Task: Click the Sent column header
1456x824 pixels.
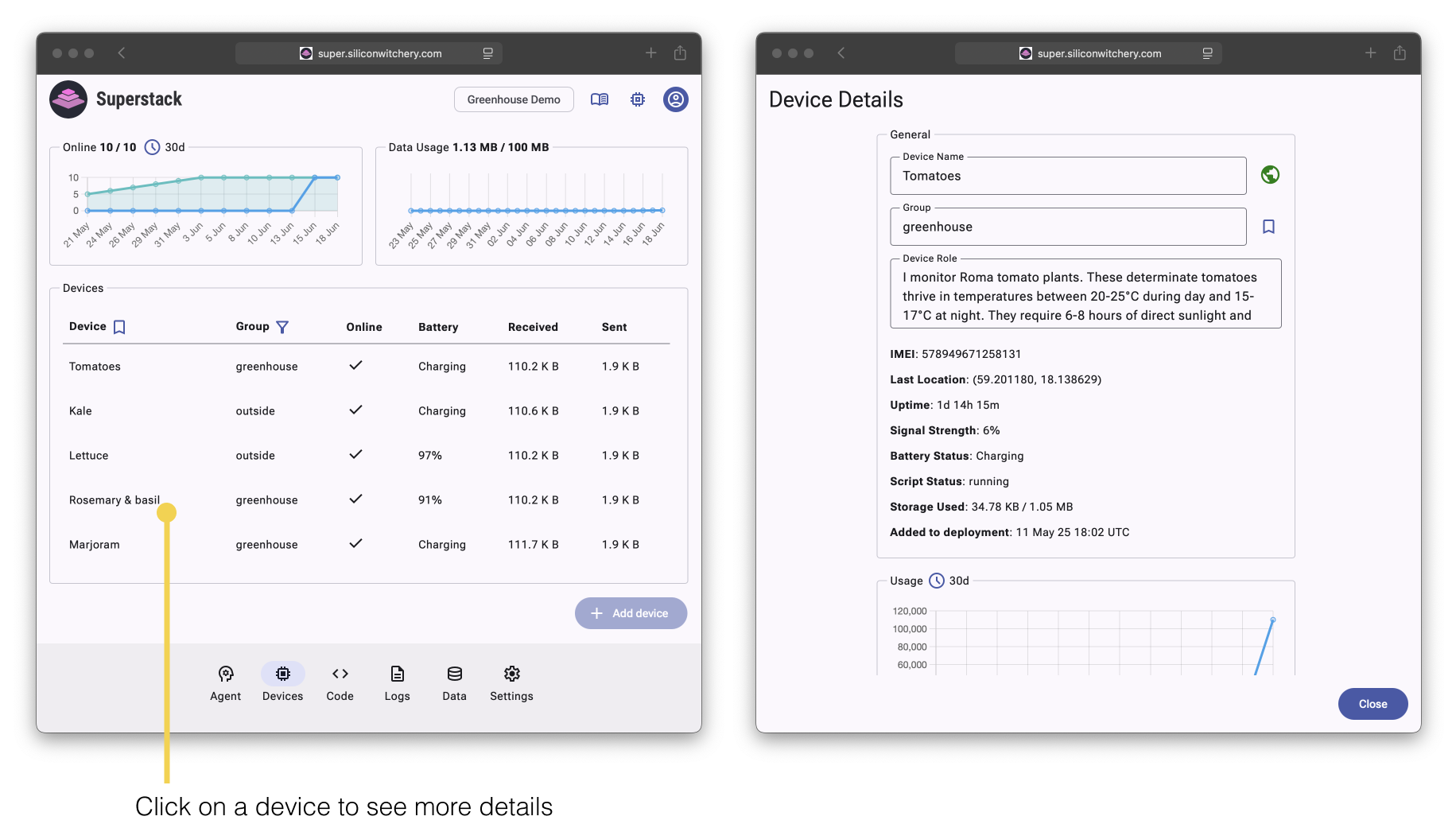Action: click(614, 327)
